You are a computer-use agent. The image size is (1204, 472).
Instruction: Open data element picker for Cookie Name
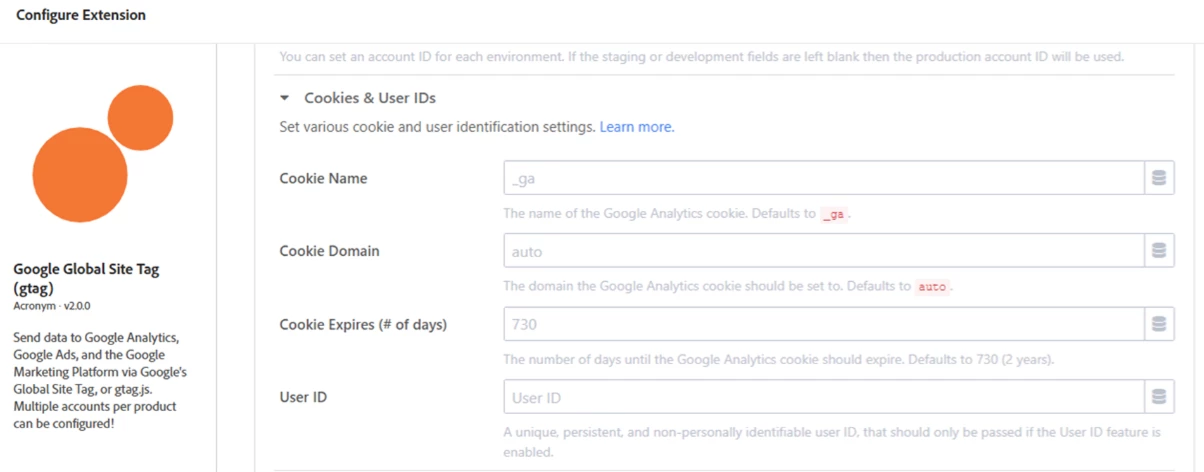point(1159,178)
